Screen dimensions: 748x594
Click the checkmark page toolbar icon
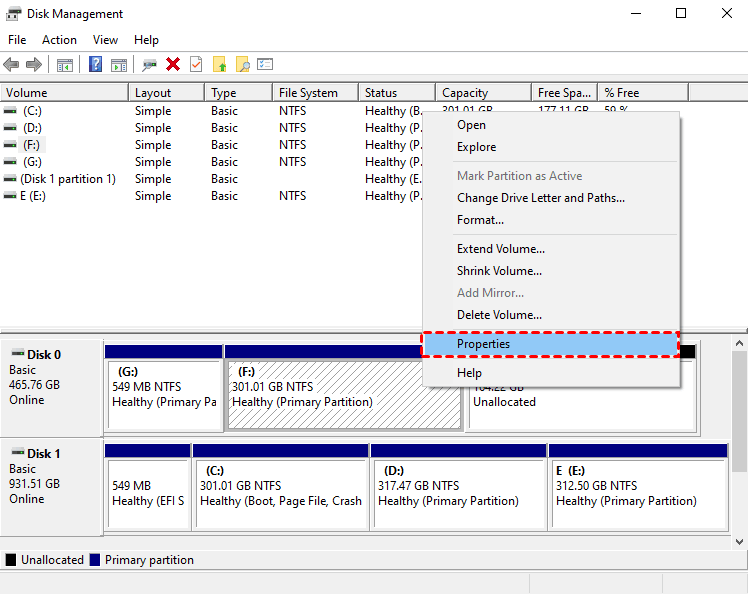point(195,65)
